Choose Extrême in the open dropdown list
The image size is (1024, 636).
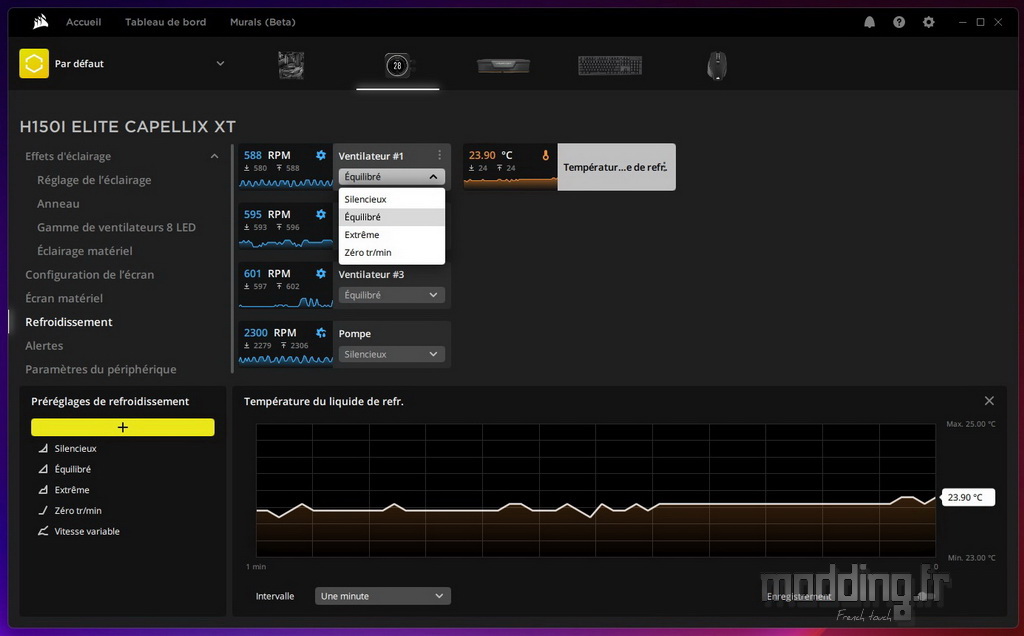[x=391, y=234]
